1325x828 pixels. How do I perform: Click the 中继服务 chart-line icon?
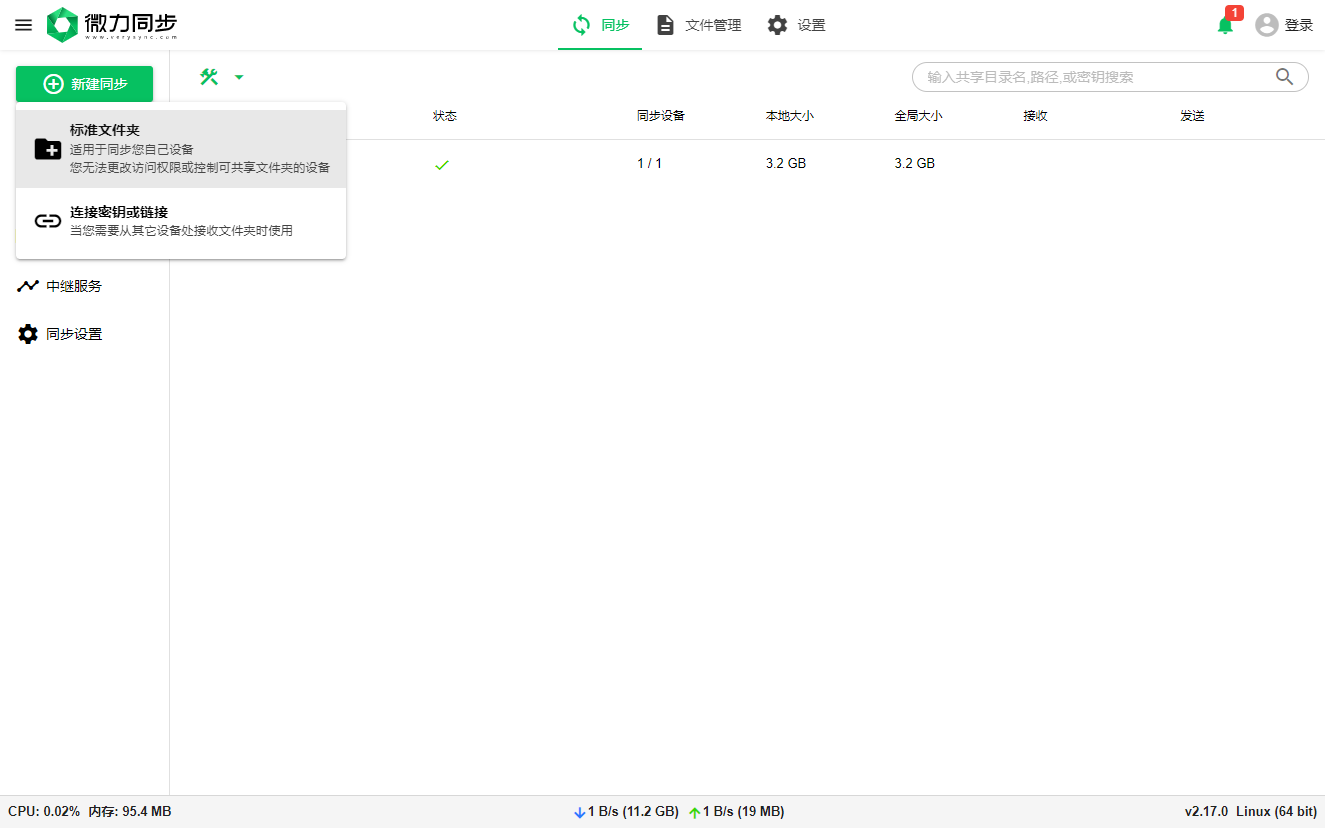tap(28, 286)
